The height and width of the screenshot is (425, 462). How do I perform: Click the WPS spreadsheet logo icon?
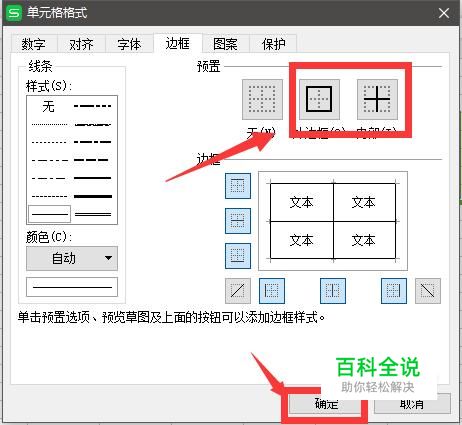click(x=14, y=13)
